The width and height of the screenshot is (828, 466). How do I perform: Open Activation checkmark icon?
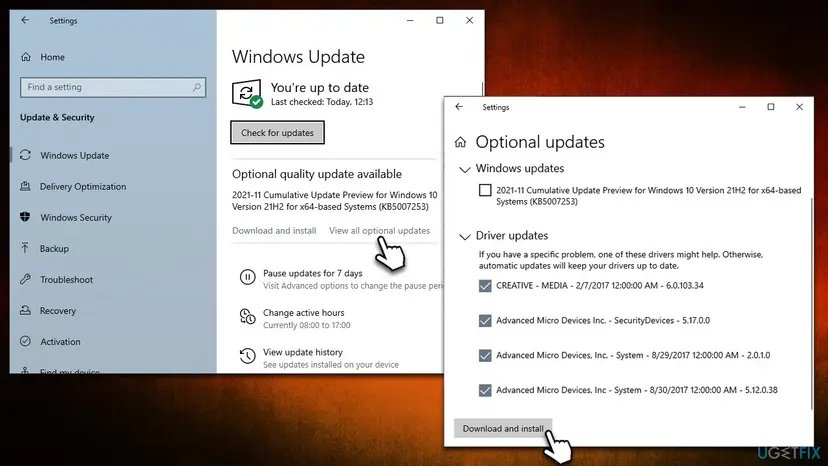25,341
